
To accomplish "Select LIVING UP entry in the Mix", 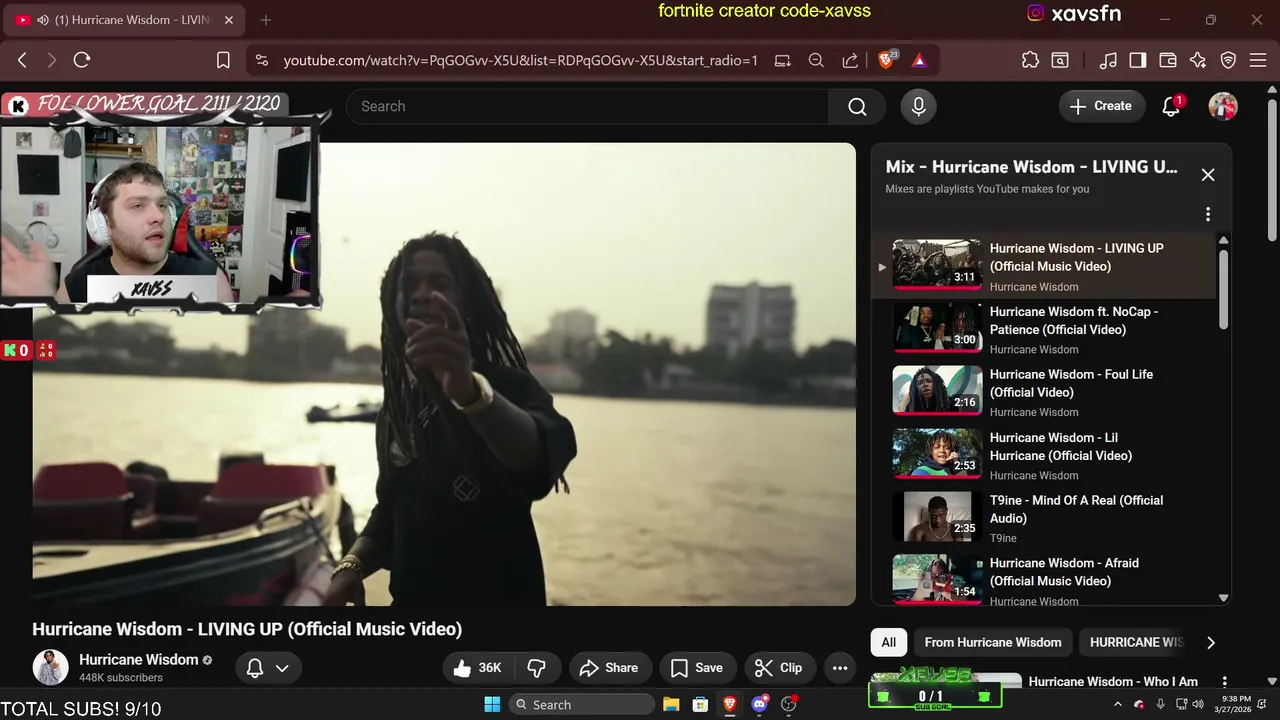I will coord(1043,266).
